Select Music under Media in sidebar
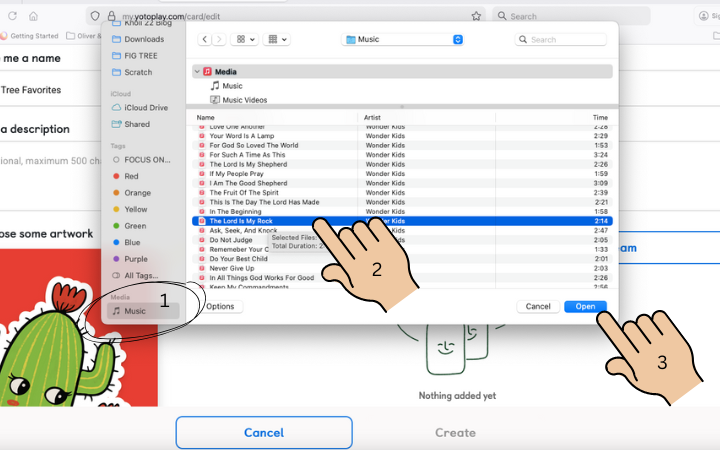 coord(134,311)
